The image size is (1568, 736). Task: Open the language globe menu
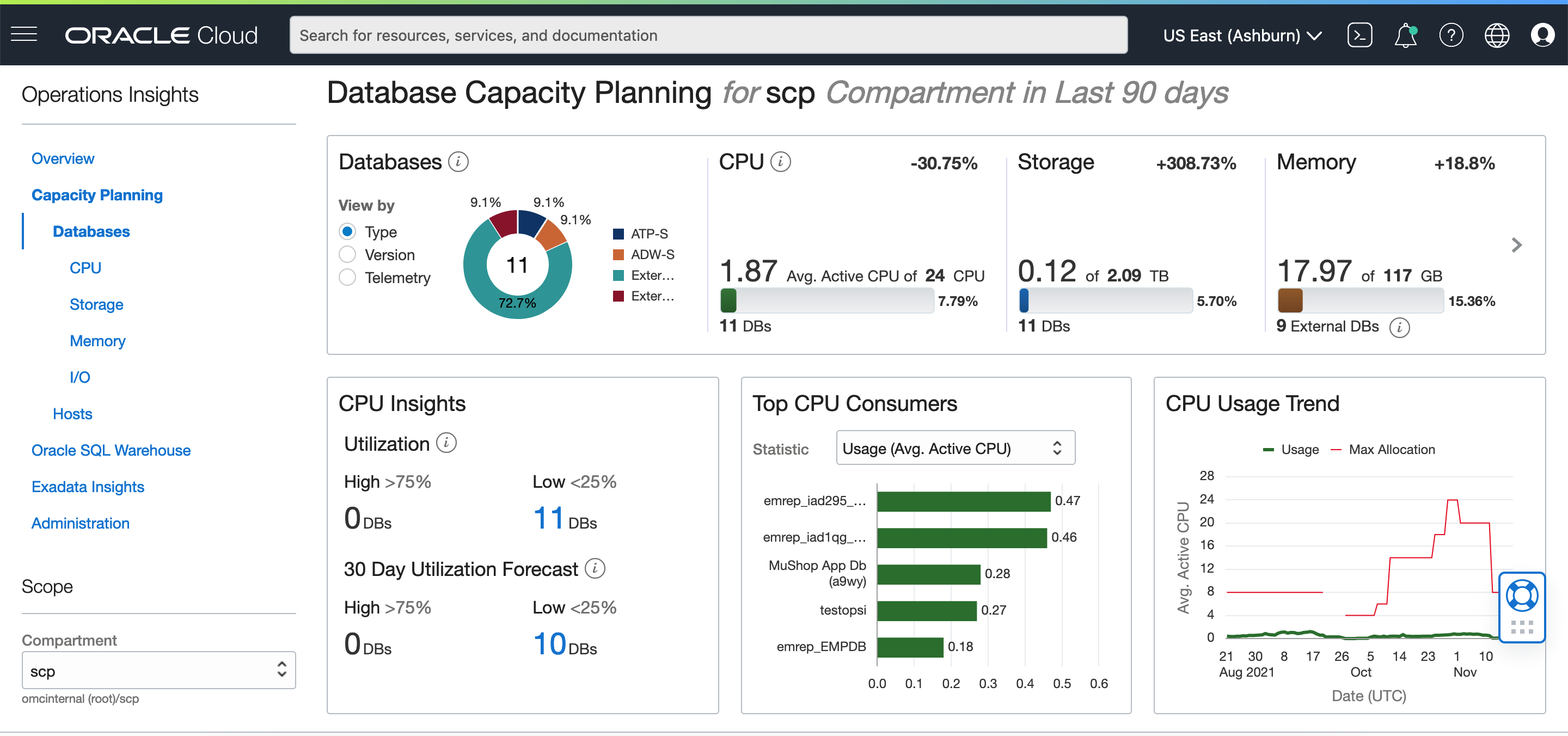coord(1496,35)
